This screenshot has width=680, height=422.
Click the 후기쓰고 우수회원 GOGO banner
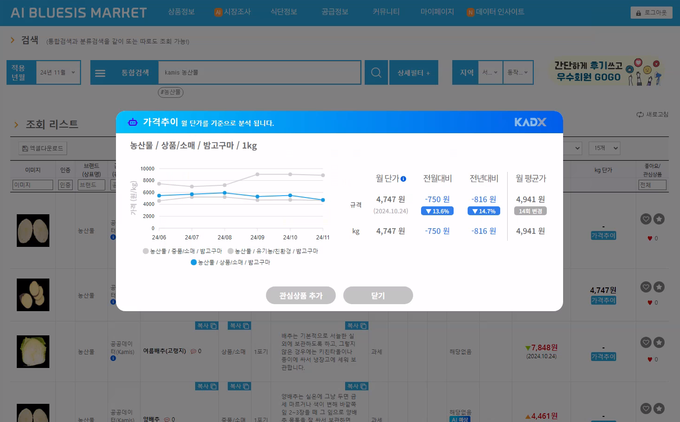(x=608, y=72)
